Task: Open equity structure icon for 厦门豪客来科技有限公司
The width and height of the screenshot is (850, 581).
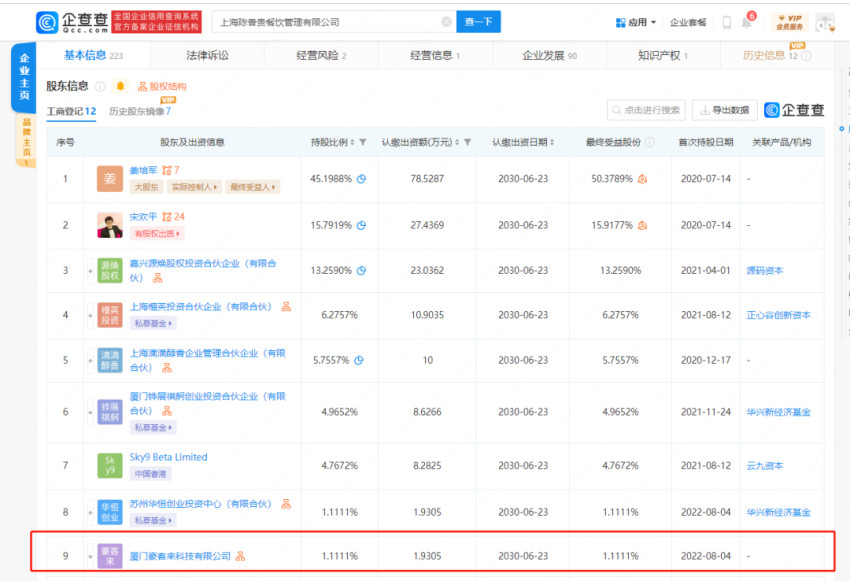Action: pyautogui.click(x=240, y=556)
